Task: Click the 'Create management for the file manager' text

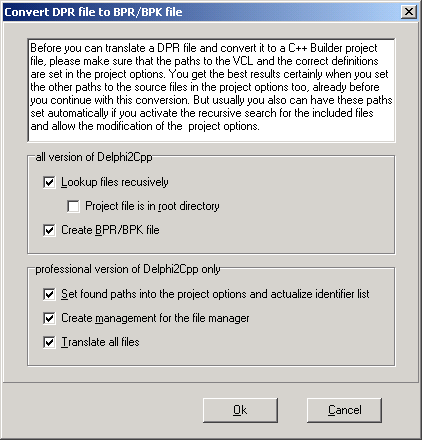Action: 155,318
